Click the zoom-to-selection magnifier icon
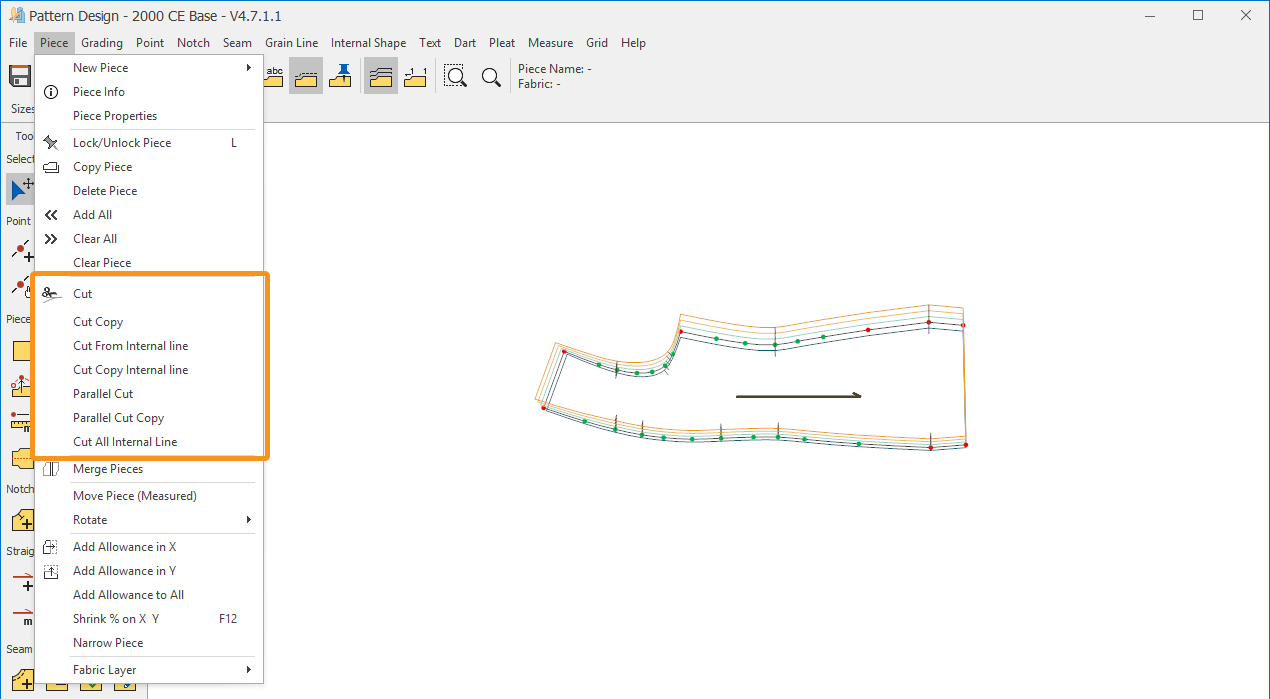The height and width of the screenshot is (699, 1270). click(x=455, y=77)
